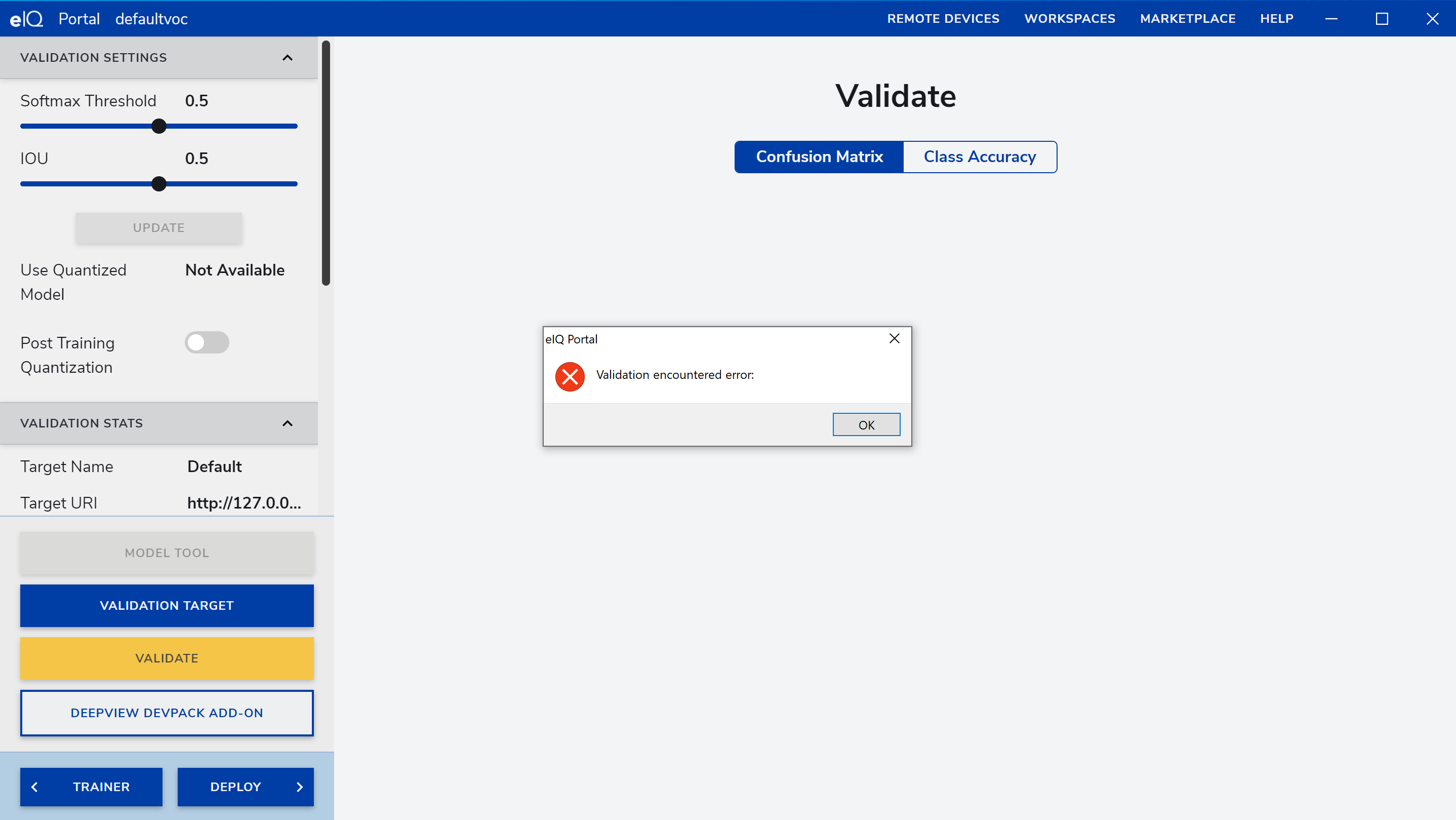
Task: Minimize the eIQ Portal window
Action: tap(1331, 19)
